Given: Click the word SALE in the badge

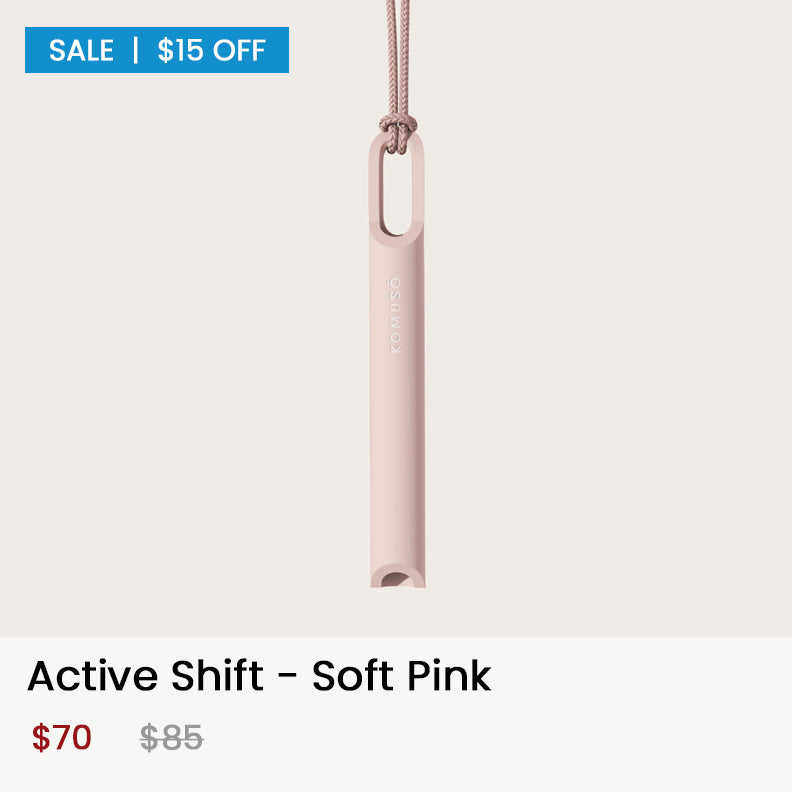Looking at the screenshot, I should click(x=81, y=51).
